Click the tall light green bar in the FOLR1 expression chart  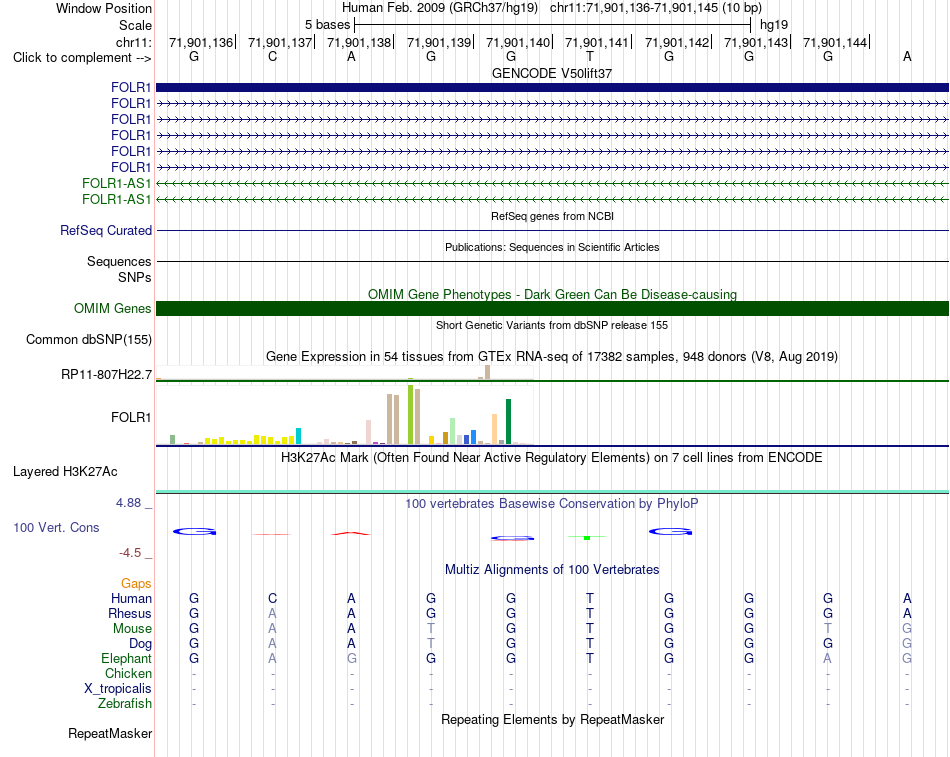(411, 415)
